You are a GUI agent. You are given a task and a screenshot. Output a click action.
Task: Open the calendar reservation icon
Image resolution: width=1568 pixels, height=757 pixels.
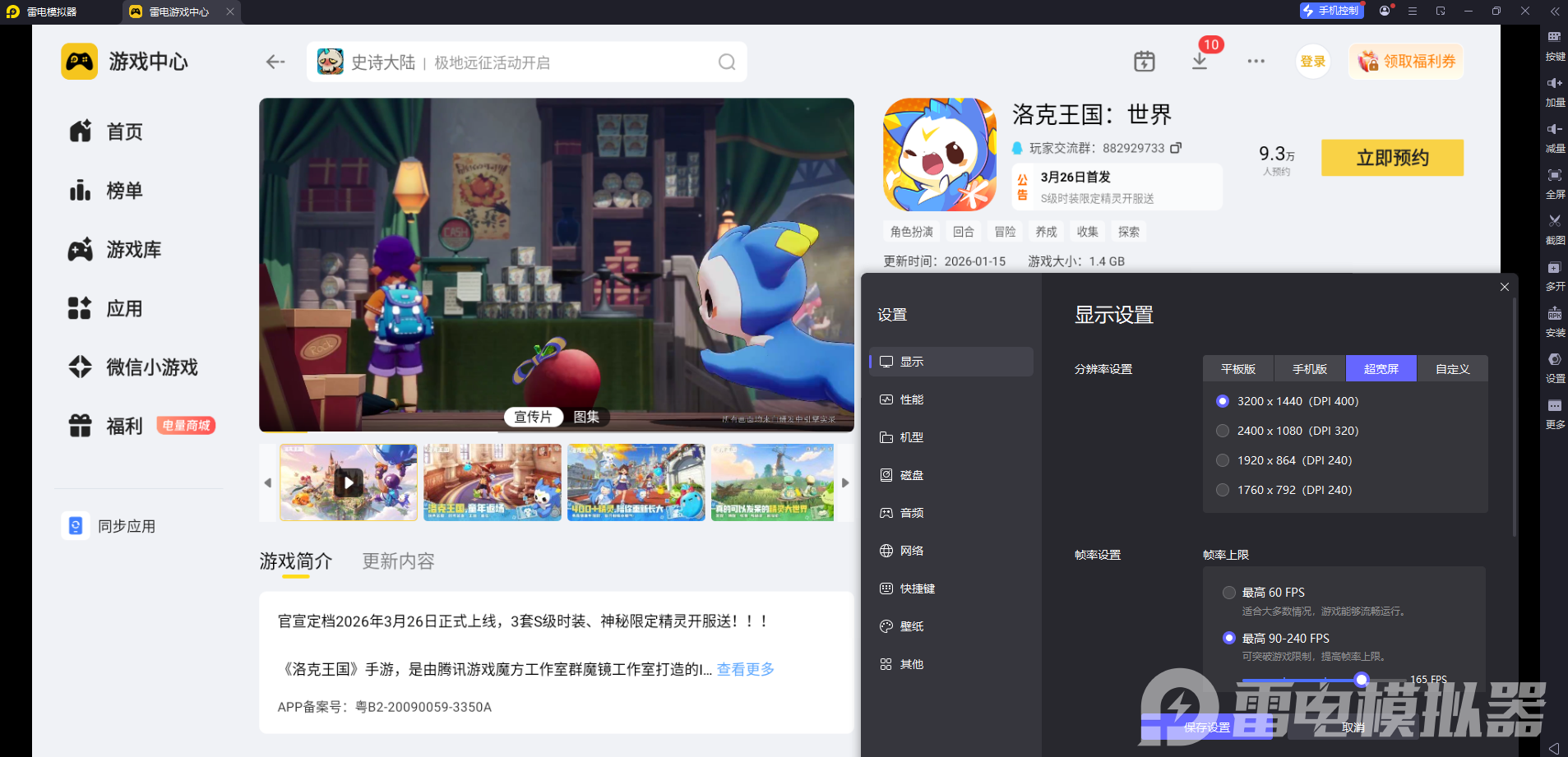[x=1144, y=61]
